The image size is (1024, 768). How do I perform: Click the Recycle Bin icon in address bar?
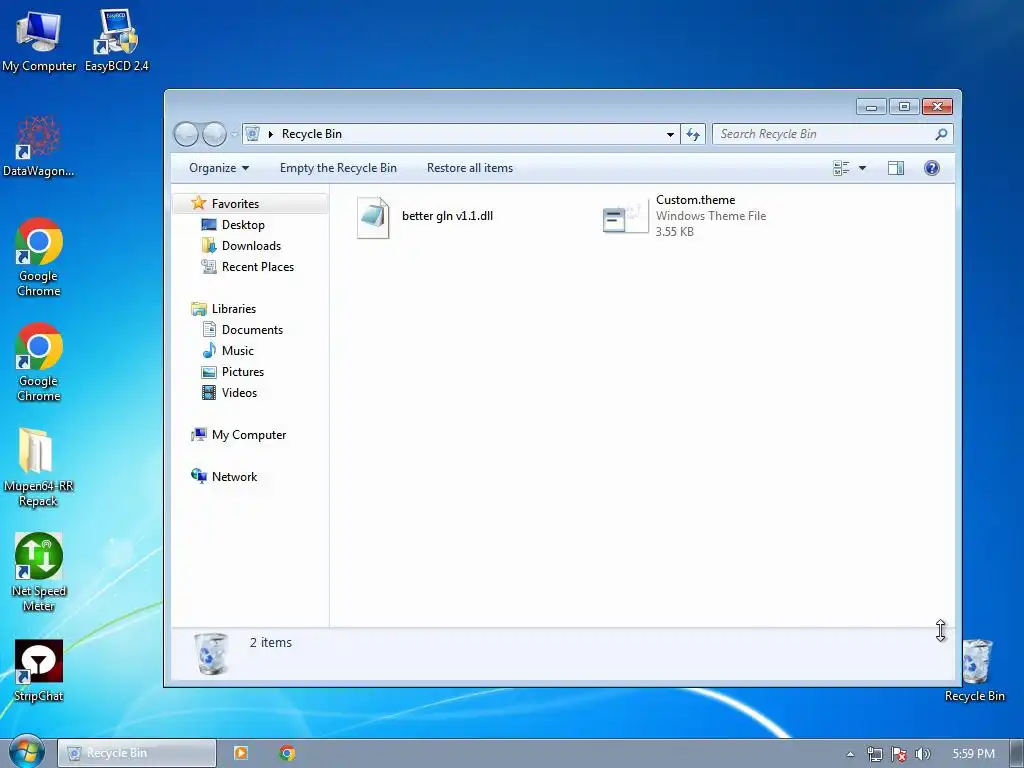253,134
